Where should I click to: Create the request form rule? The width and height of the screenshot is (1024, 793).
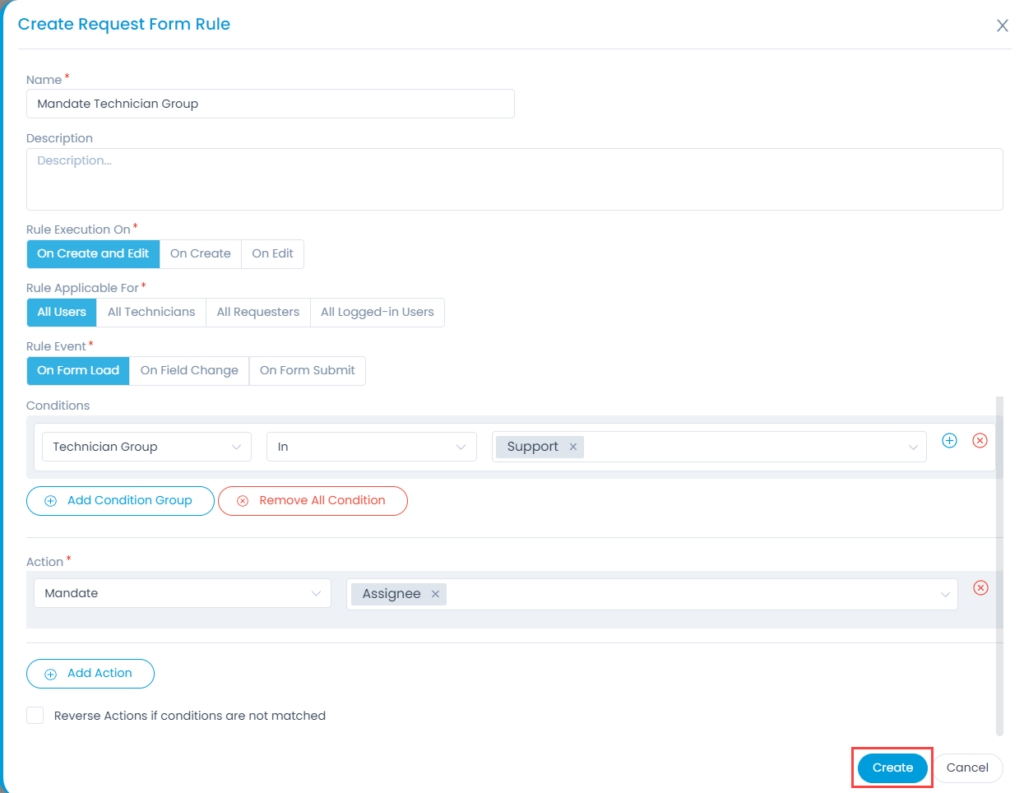(x=892, y=768)
